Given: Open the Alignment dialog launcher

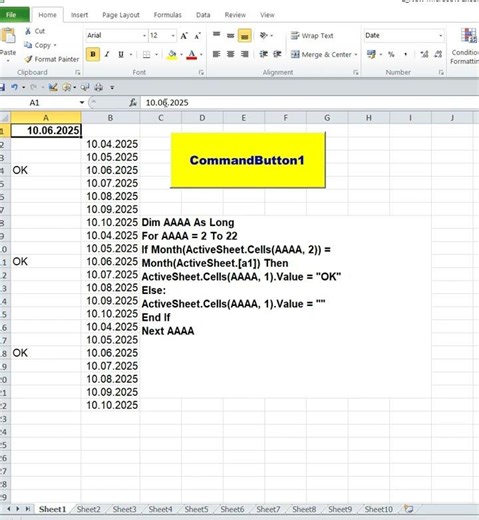Looking at the screenshot, I should (x=356, y=72).
